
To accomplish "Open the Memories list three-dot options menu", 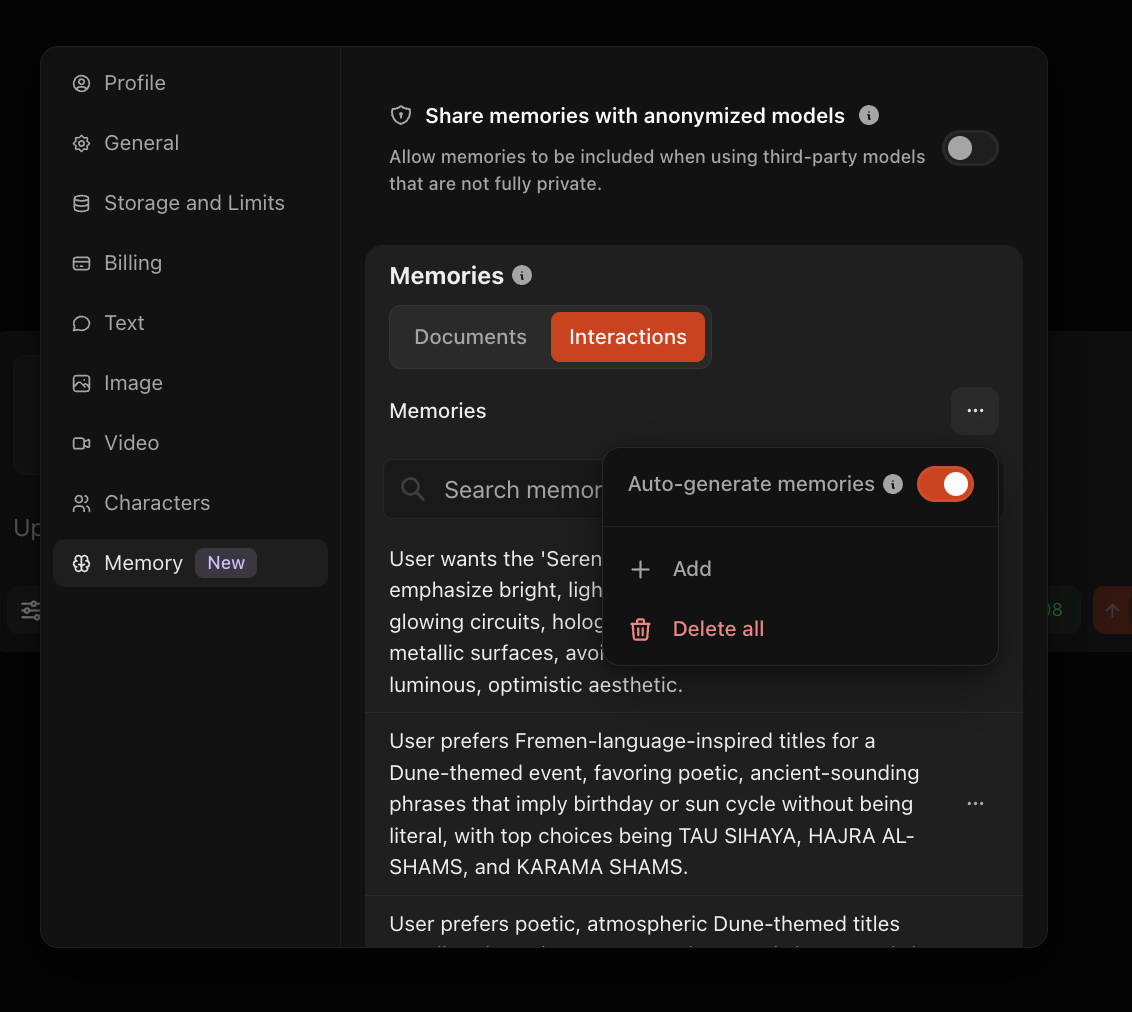I will 974,411.
